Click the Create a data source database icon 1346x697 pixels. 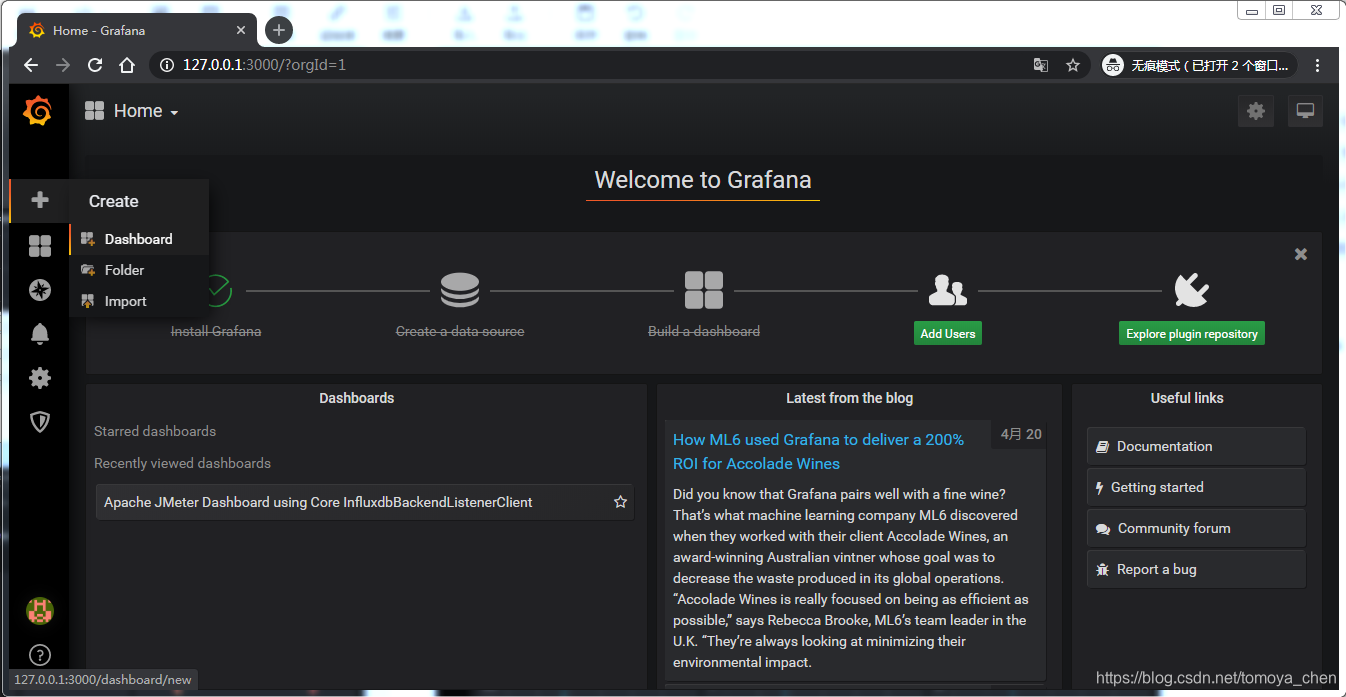(460, 290)
